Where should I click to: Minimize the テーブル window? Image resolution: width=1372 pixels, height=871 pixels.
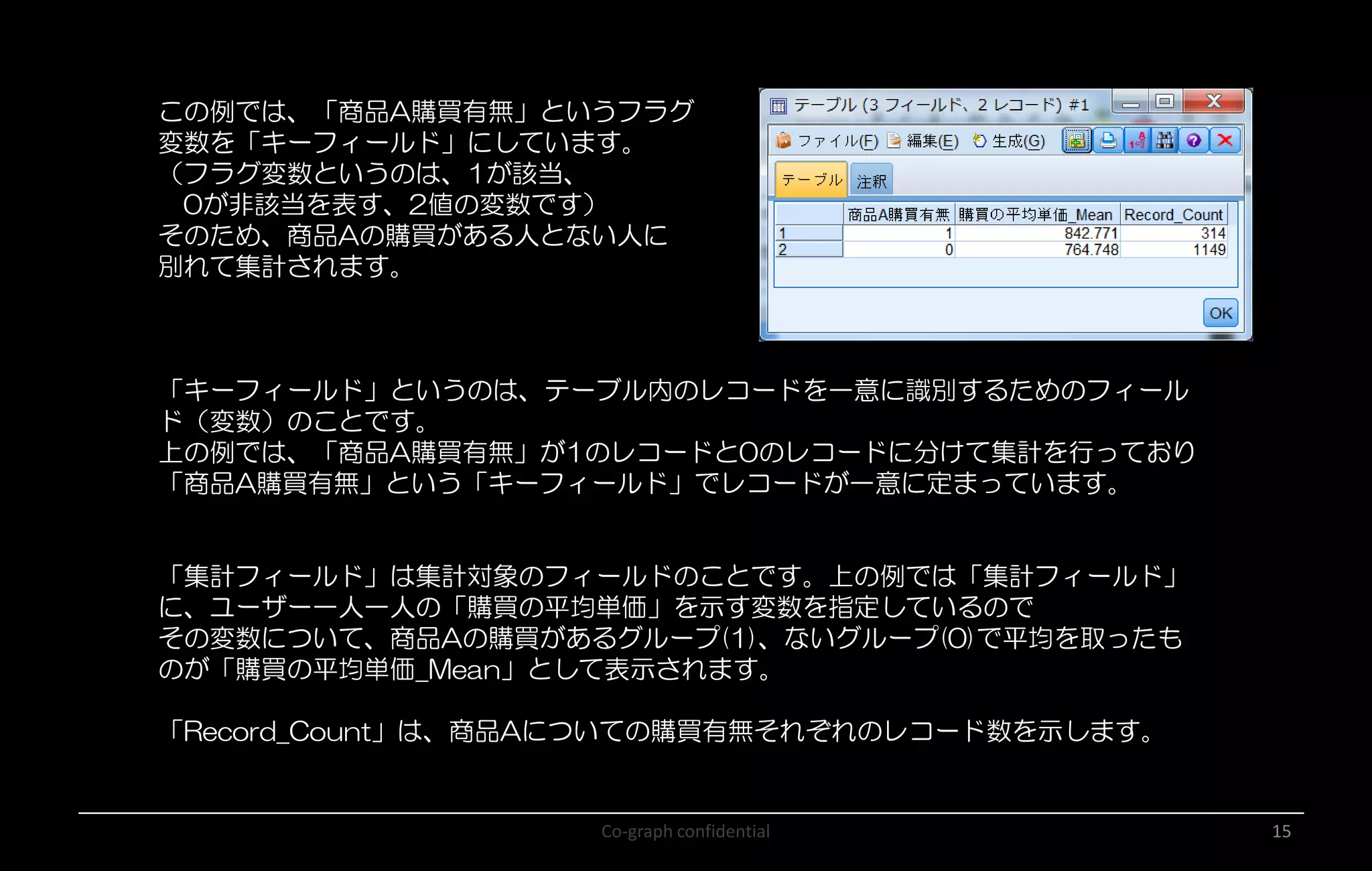coord(1131,101)
